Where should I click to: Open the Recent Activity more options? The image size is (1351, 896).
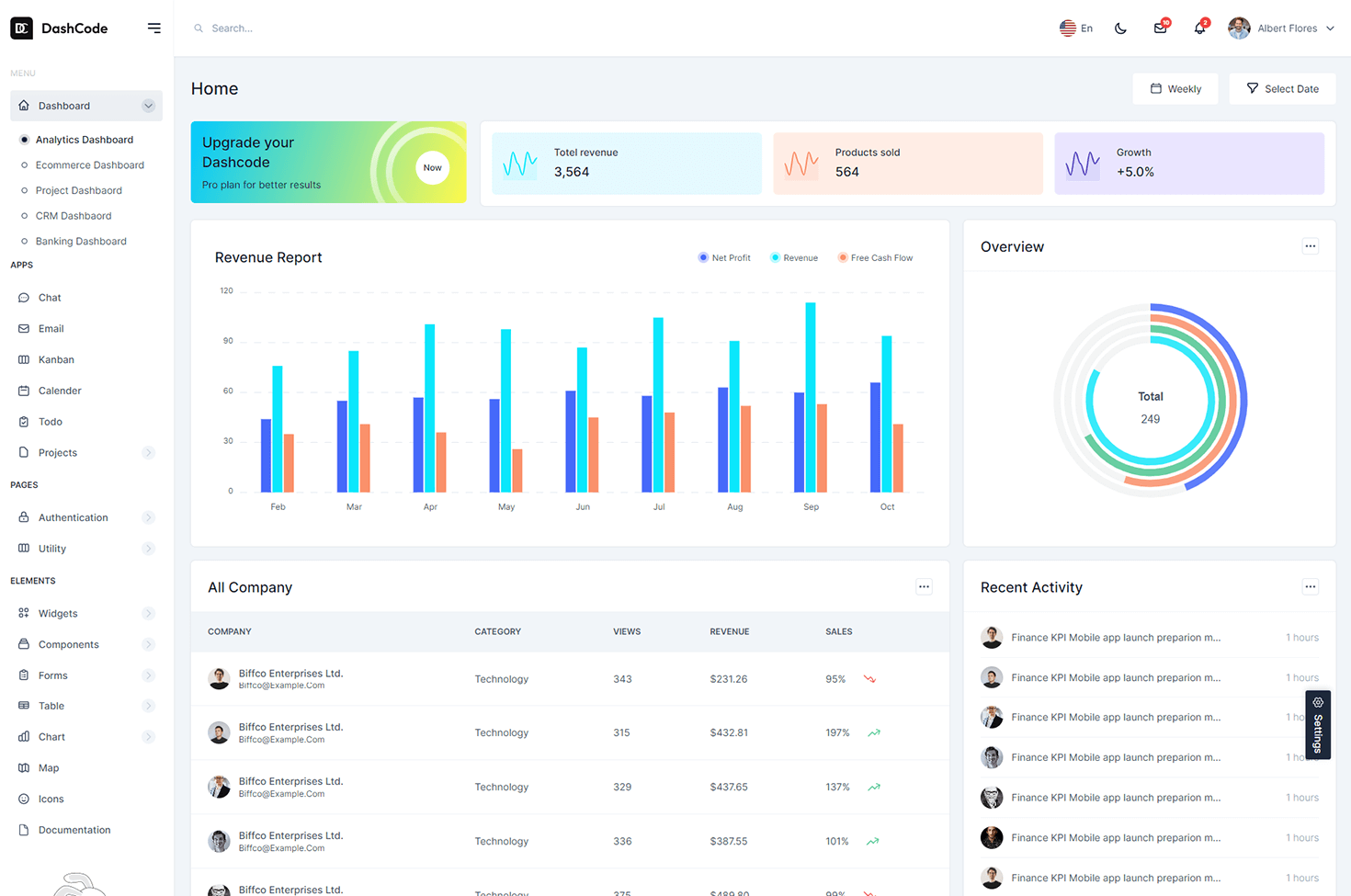click(1311, 586)
